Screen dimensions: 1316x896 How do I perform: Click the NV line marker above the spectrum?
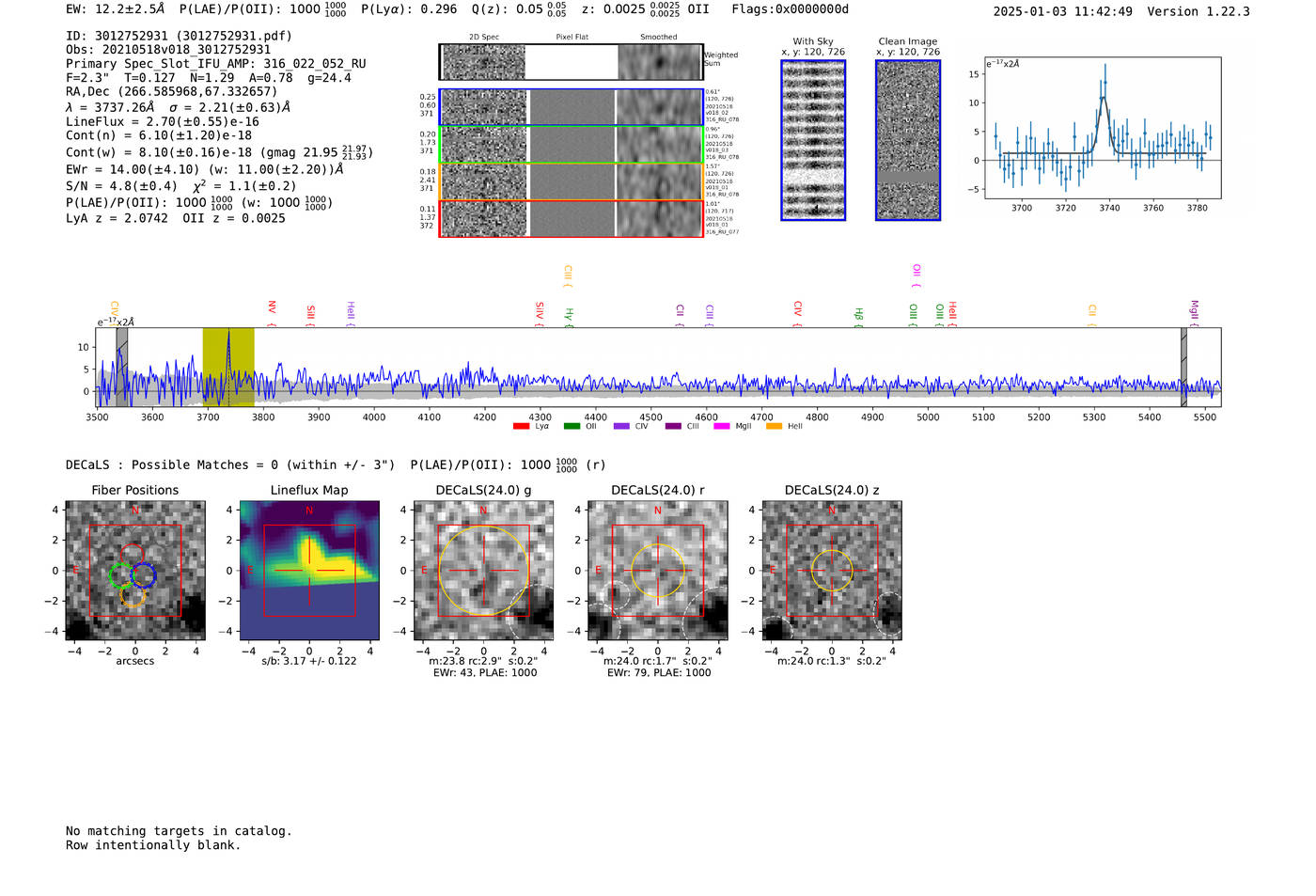click(x=272, y=311)
